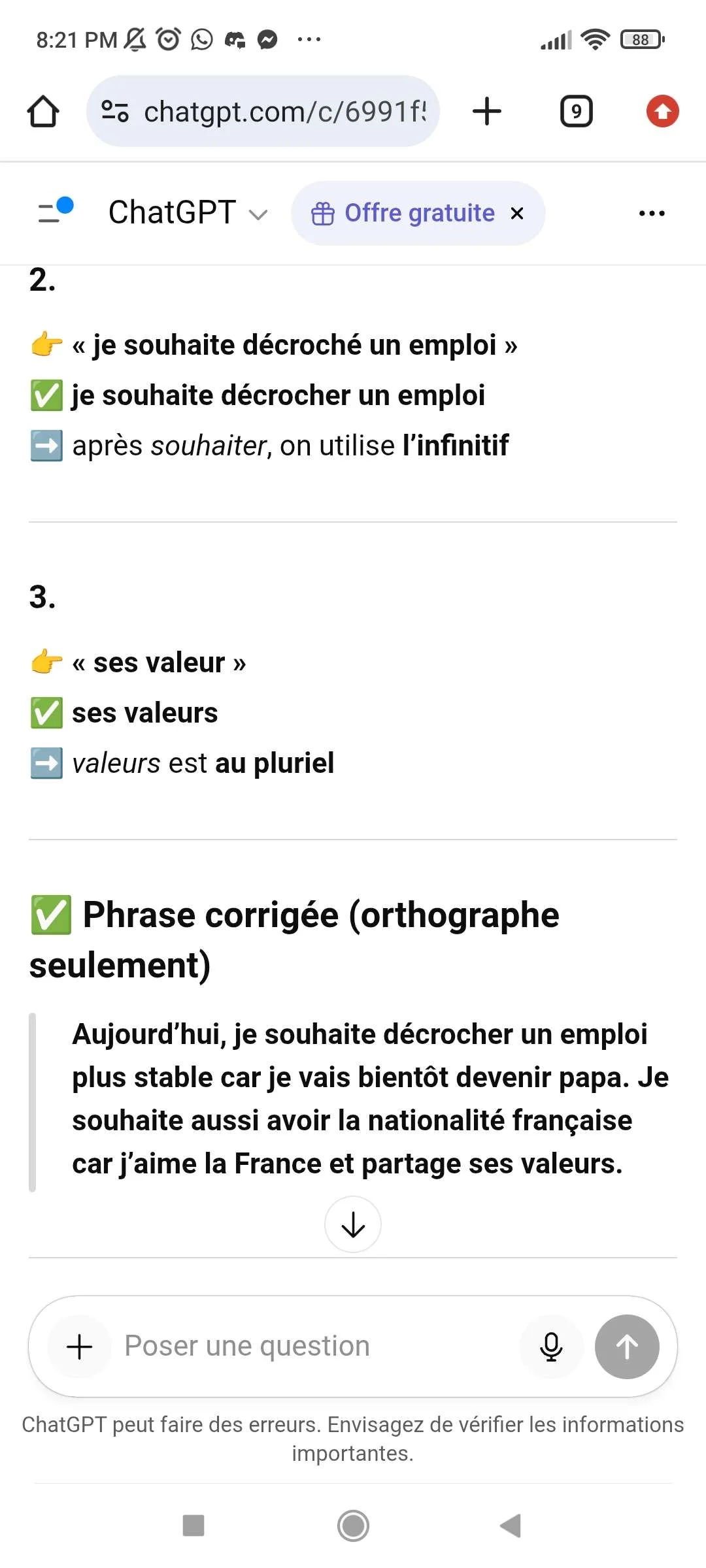This screenshot has height=1568, width=706.
Task: Tap Android recent apps square button
Action: (x=193, y=1526)
